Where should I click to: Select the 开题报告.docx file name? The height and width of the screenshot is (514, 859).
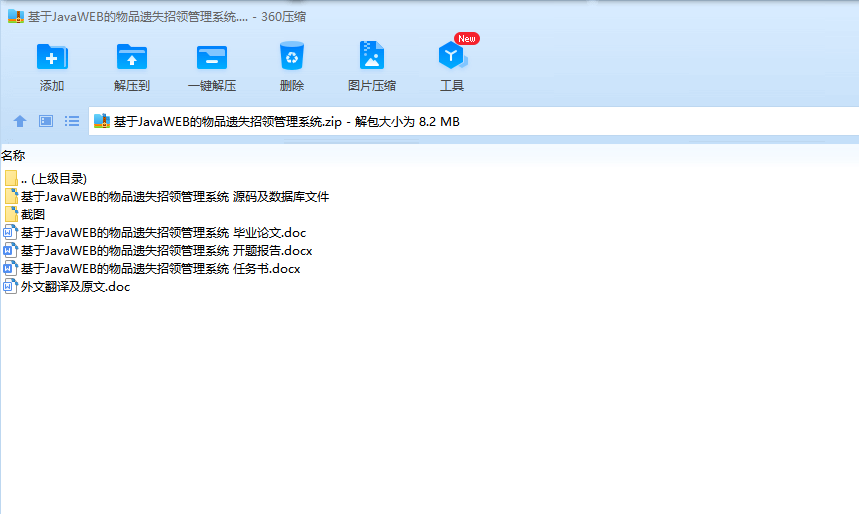click(x=167, y=251)
